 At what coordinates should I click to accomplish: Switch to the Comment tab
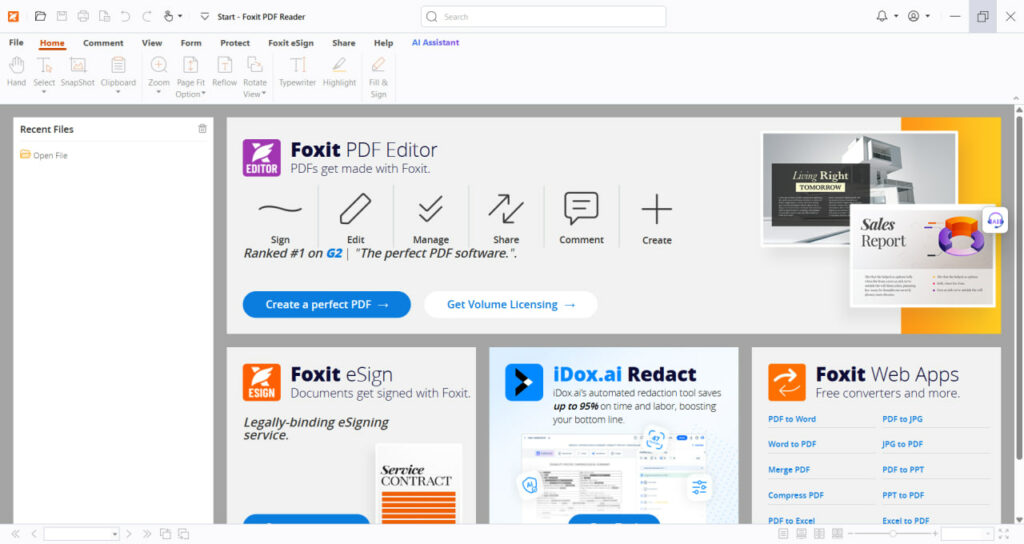pyautogui.click(x=103, y=42)
